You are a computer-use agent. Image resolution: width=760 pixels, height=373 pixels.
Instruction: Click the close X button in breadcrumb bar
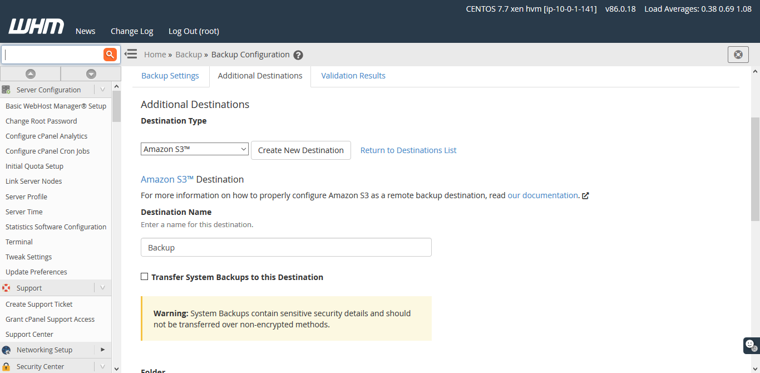(x=738, y=55)
